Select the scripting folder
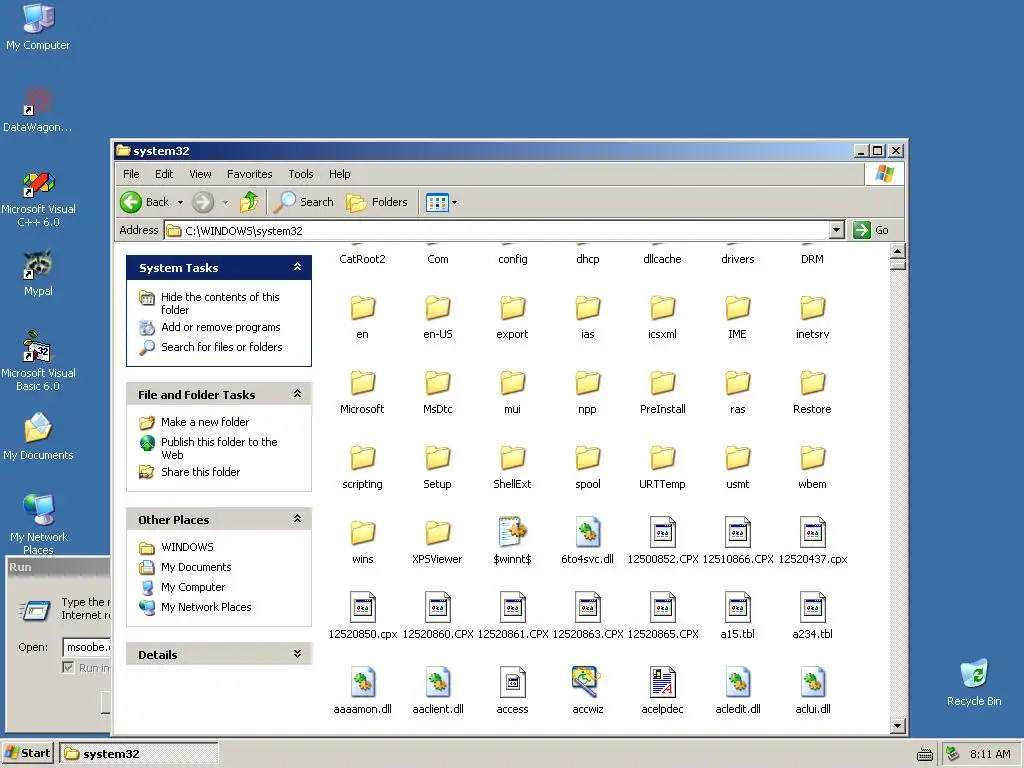 [362, 467]
